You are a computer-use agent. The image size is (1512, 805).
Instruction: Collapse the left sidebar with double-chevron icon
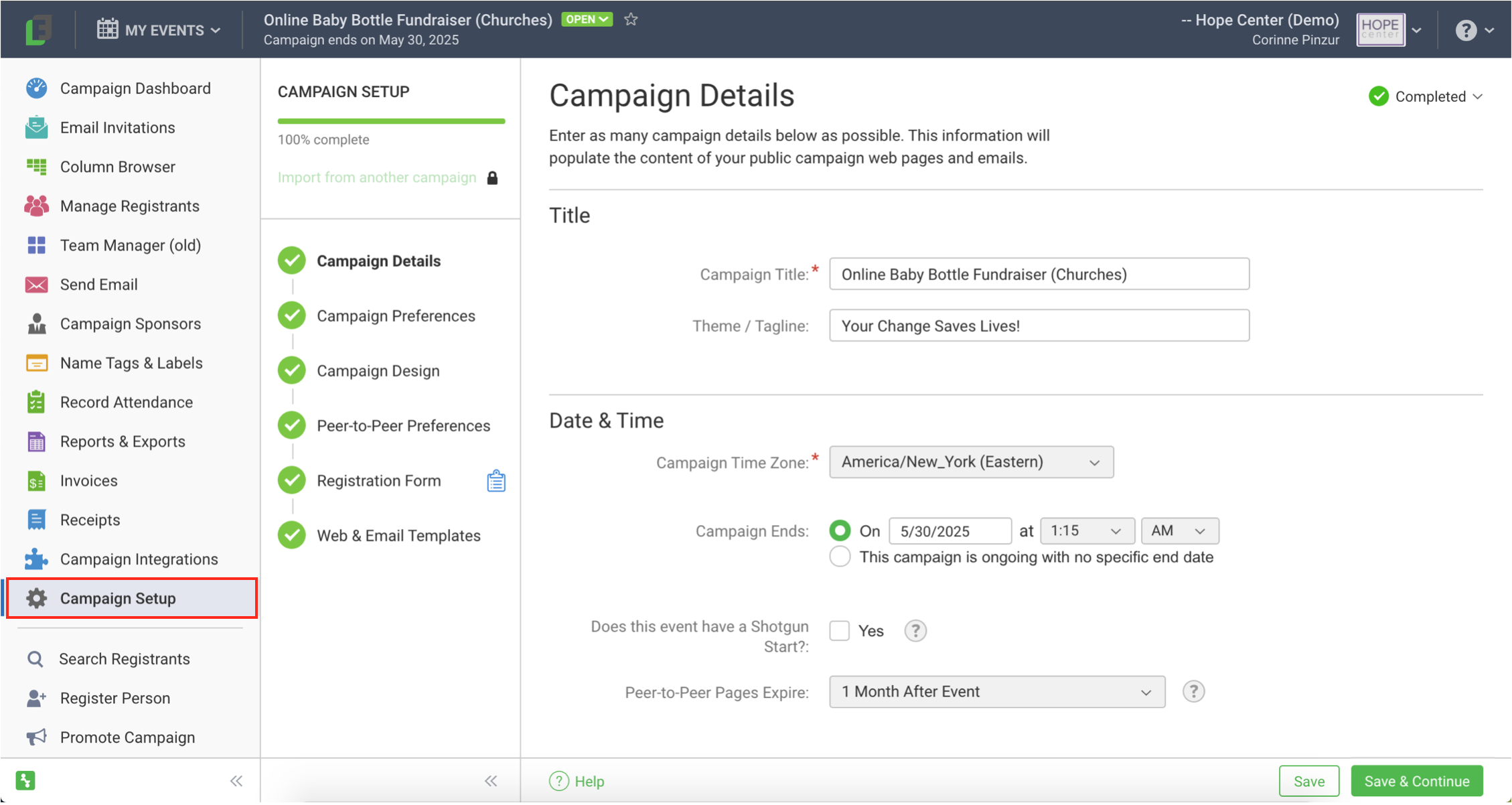(236, 781)
